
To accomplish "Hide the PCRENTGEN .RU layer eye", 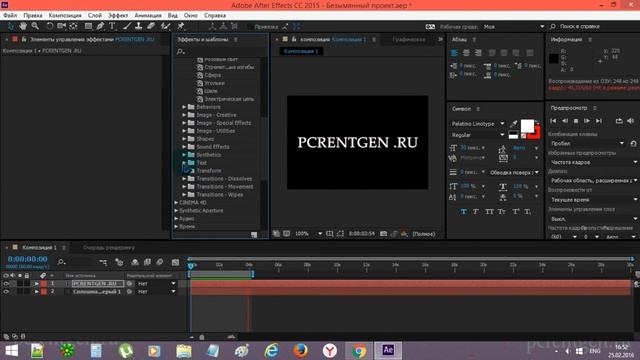I will pos(6,283).
